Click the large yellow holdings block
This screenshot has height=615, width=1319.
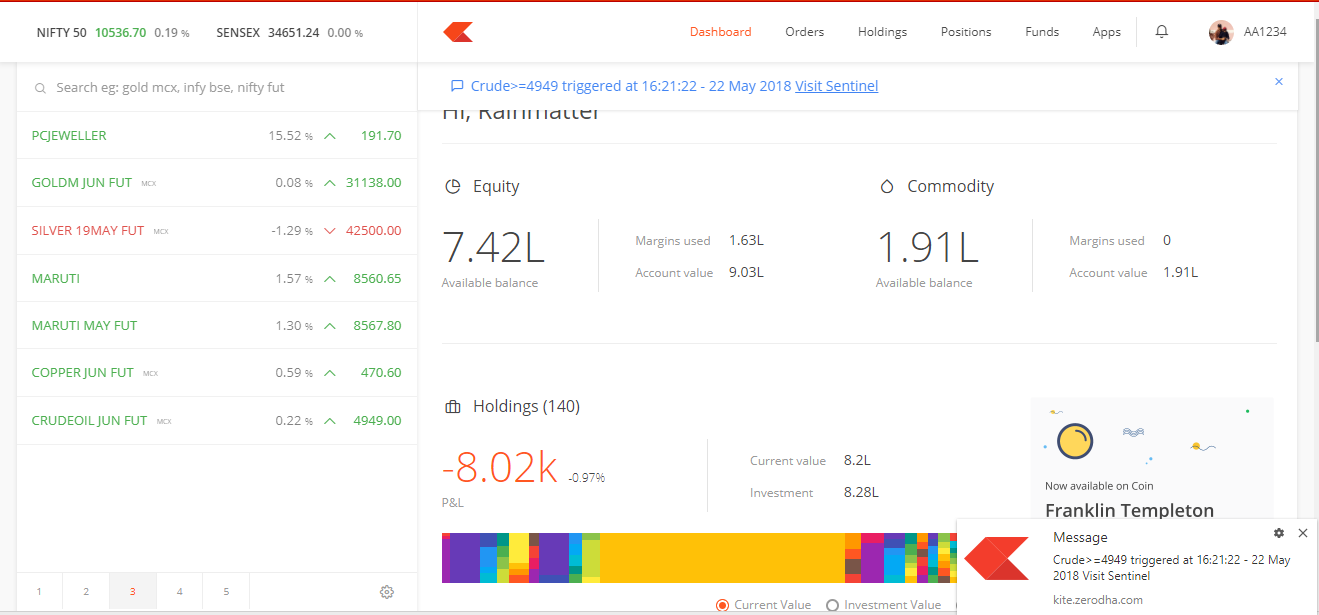pos(722,557)
